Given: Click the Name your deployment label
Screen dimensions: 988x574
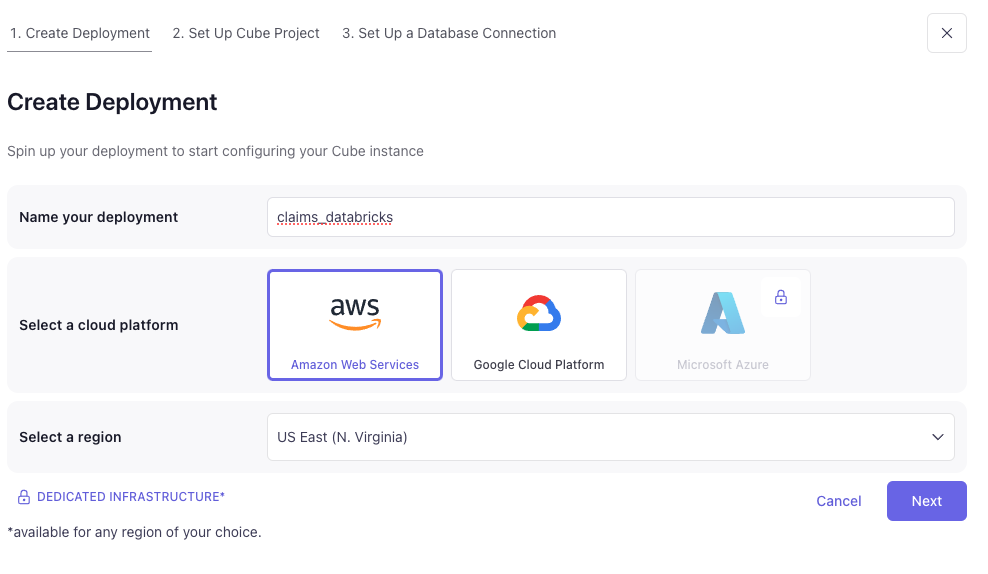Looking at the screenshot, I should 98,217.
